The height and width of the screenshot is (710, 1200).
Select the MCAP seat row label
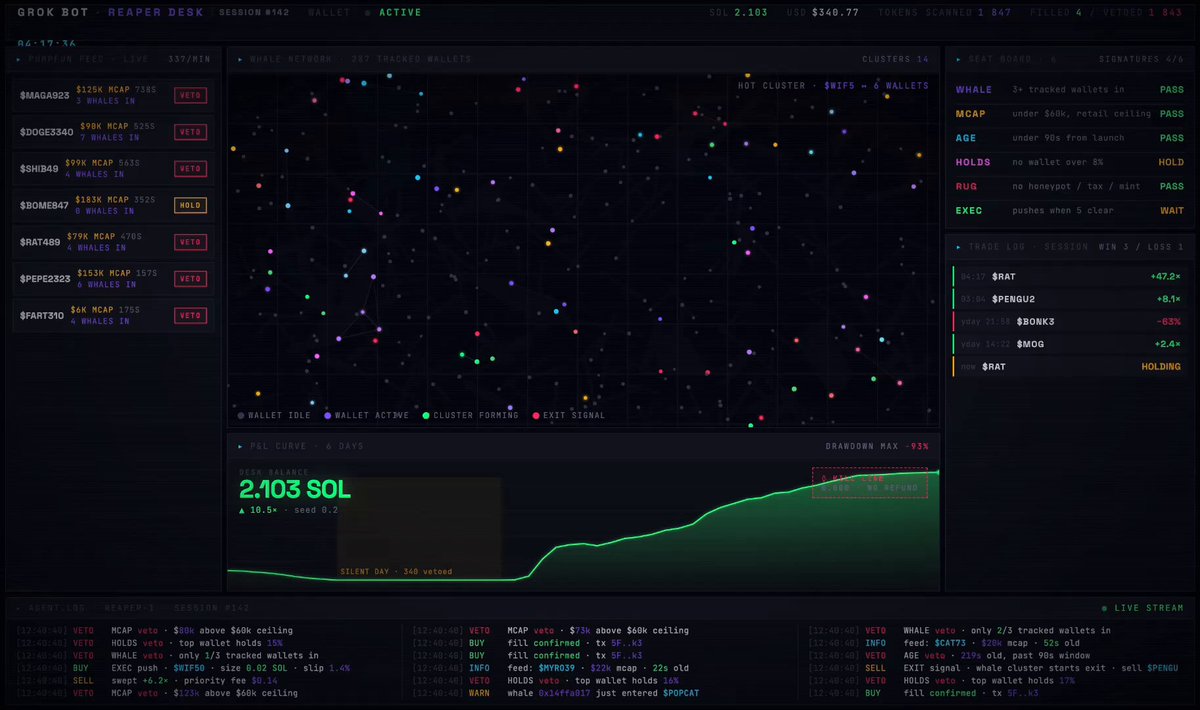tap(971, 114)
